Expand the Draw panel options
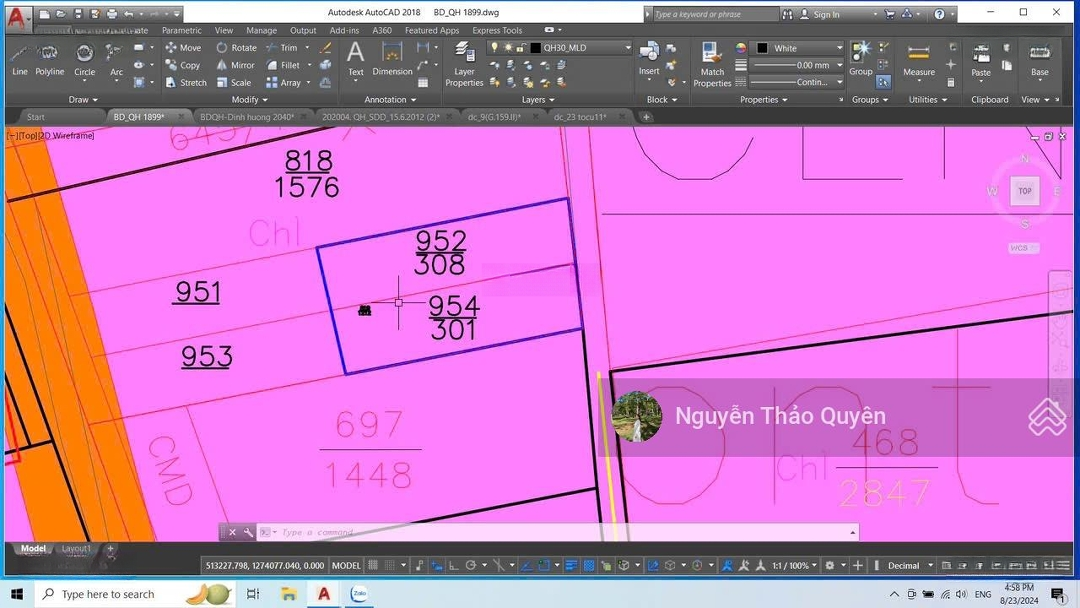 point(84,100)
